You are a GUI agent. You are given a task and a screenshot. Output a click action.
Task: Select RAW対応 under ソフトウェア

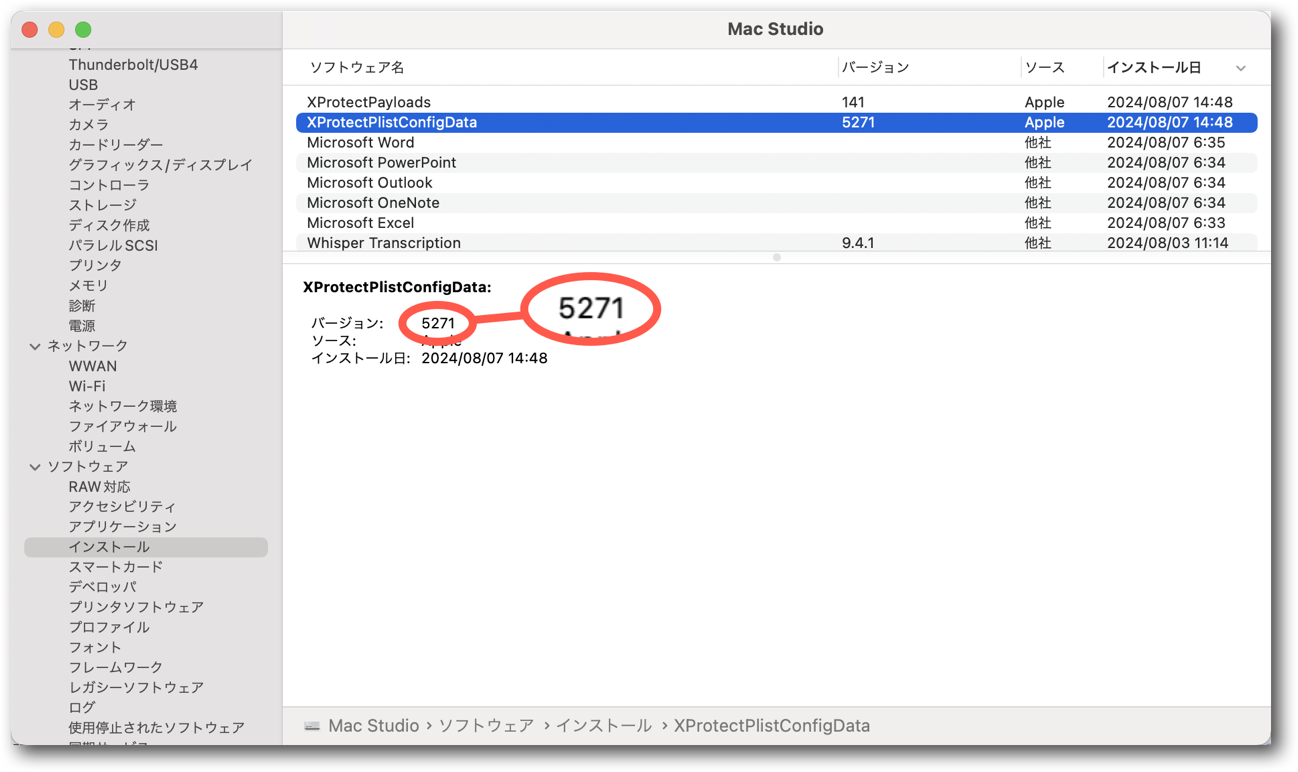(99, 487)
